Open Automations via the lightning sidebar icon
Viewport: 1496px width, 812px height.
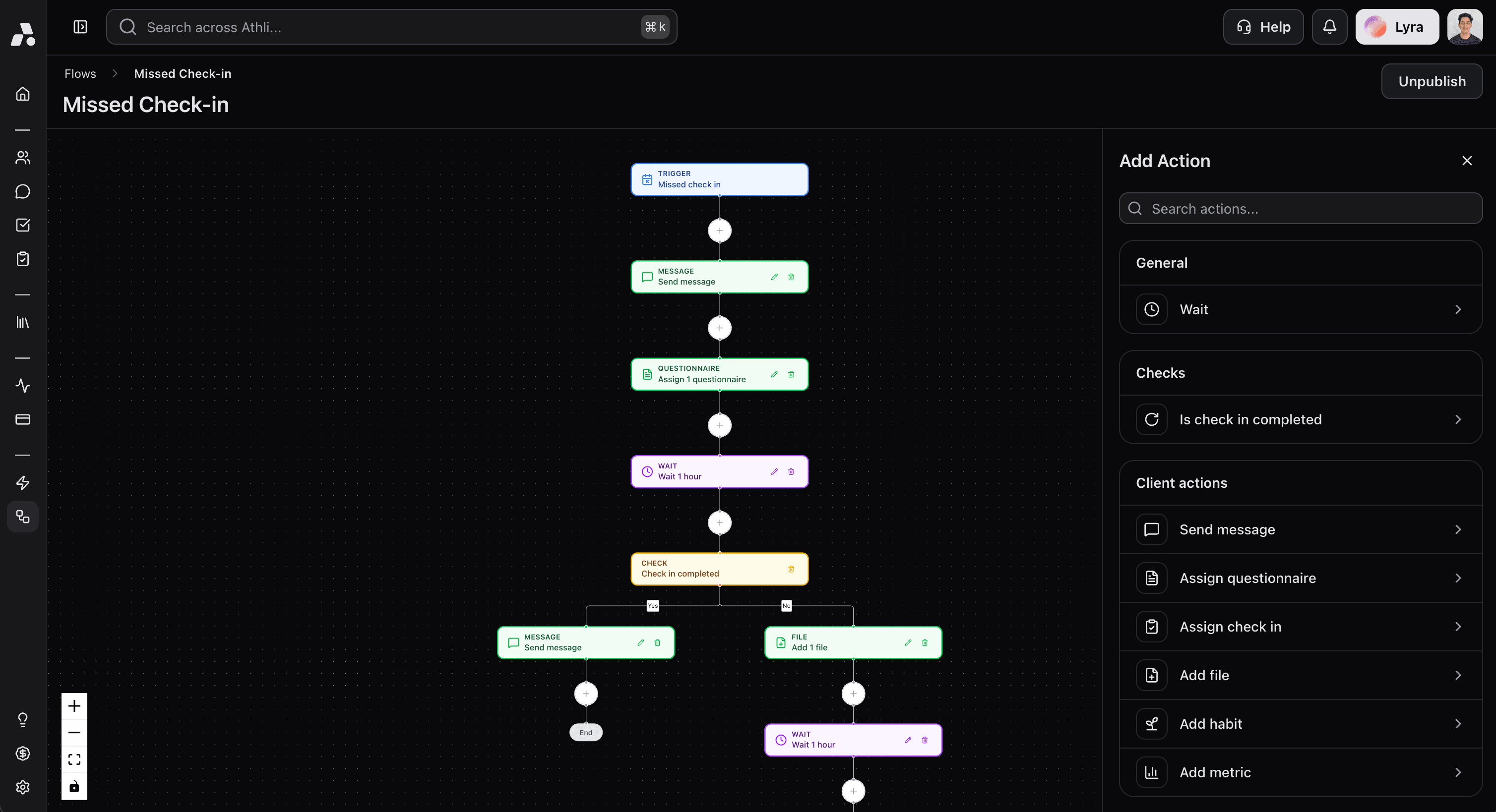click(23, 482)
